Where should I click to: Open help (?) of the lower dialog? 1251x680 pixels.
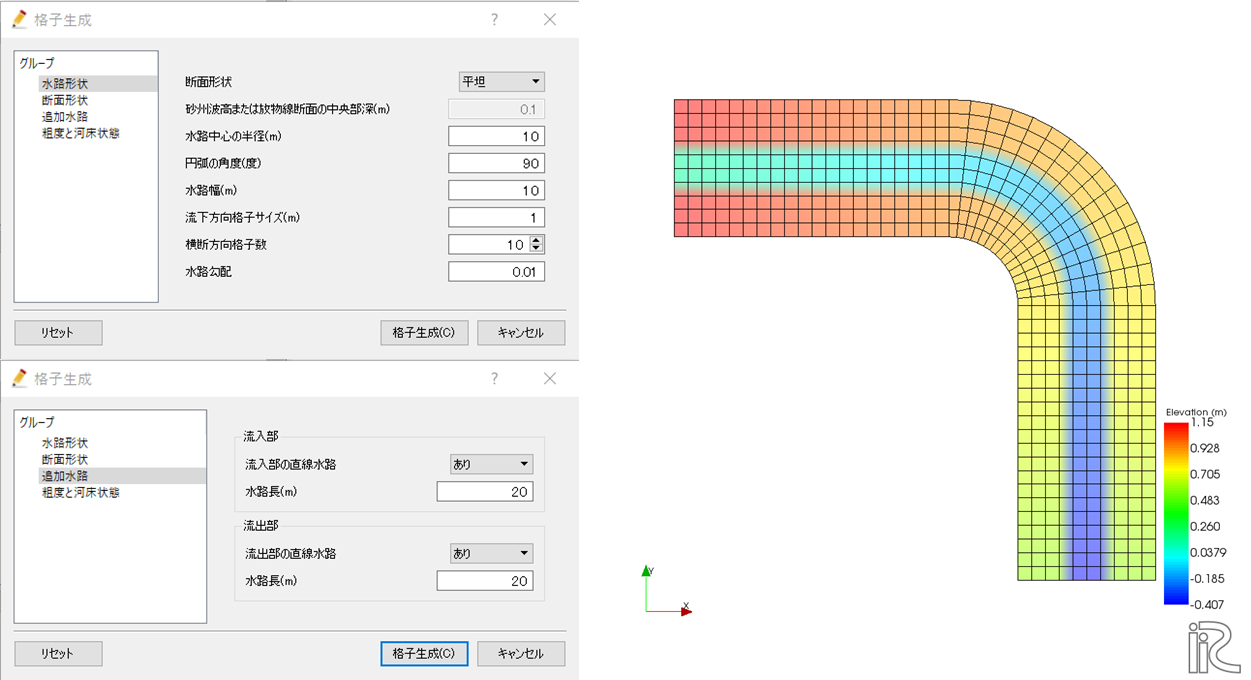[495, 379]
